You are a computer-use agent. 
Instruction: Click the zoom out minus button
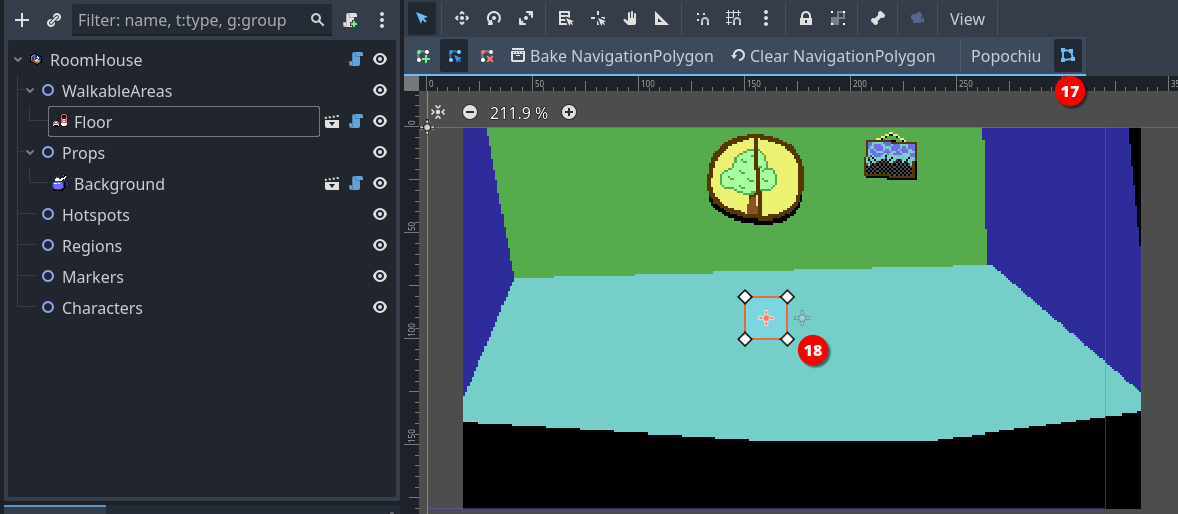tap(470, 113)
